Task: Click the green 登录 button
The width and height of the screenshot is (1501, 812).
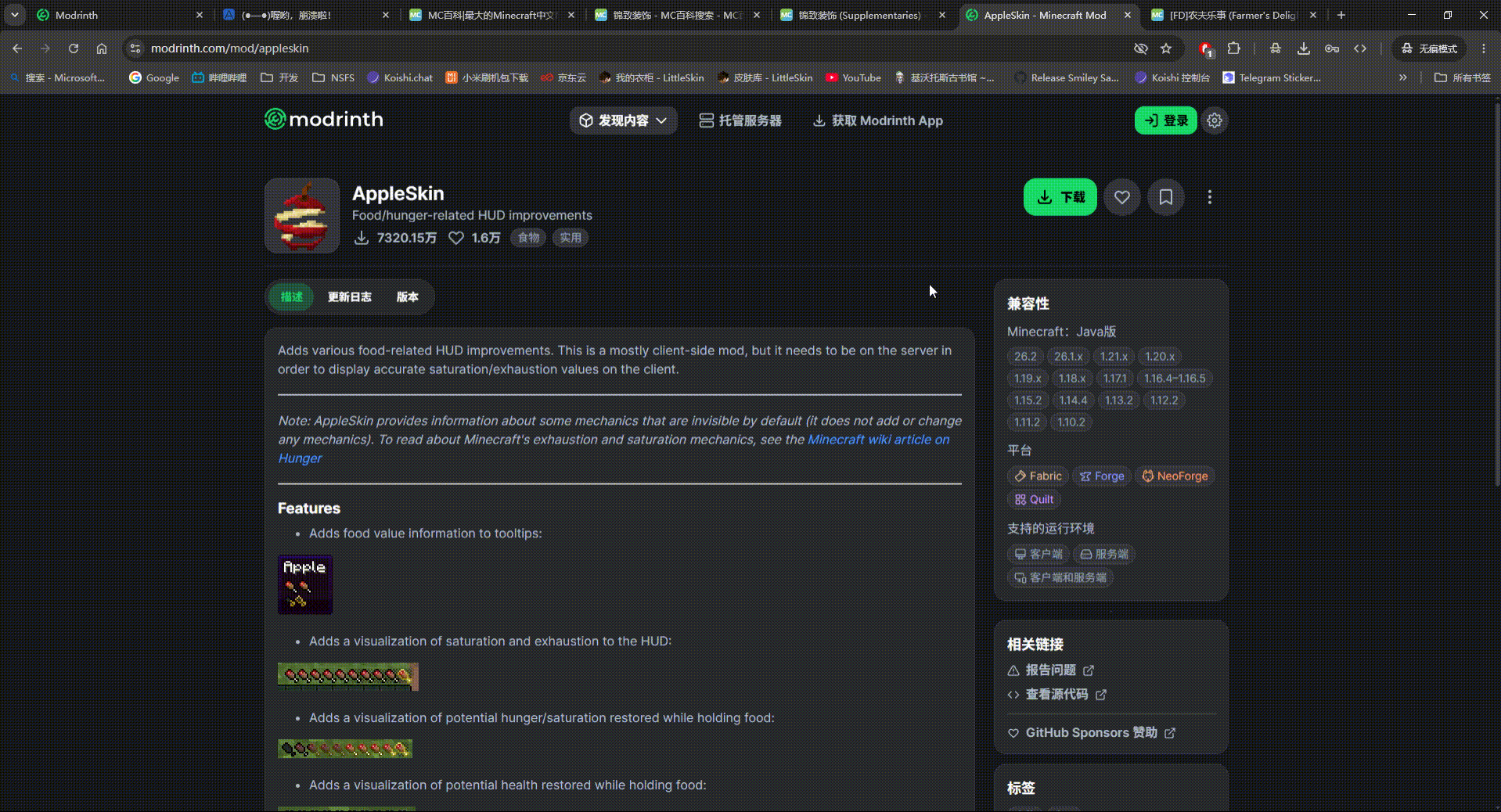Action: pyautogui.click(x=1166, y=120)
